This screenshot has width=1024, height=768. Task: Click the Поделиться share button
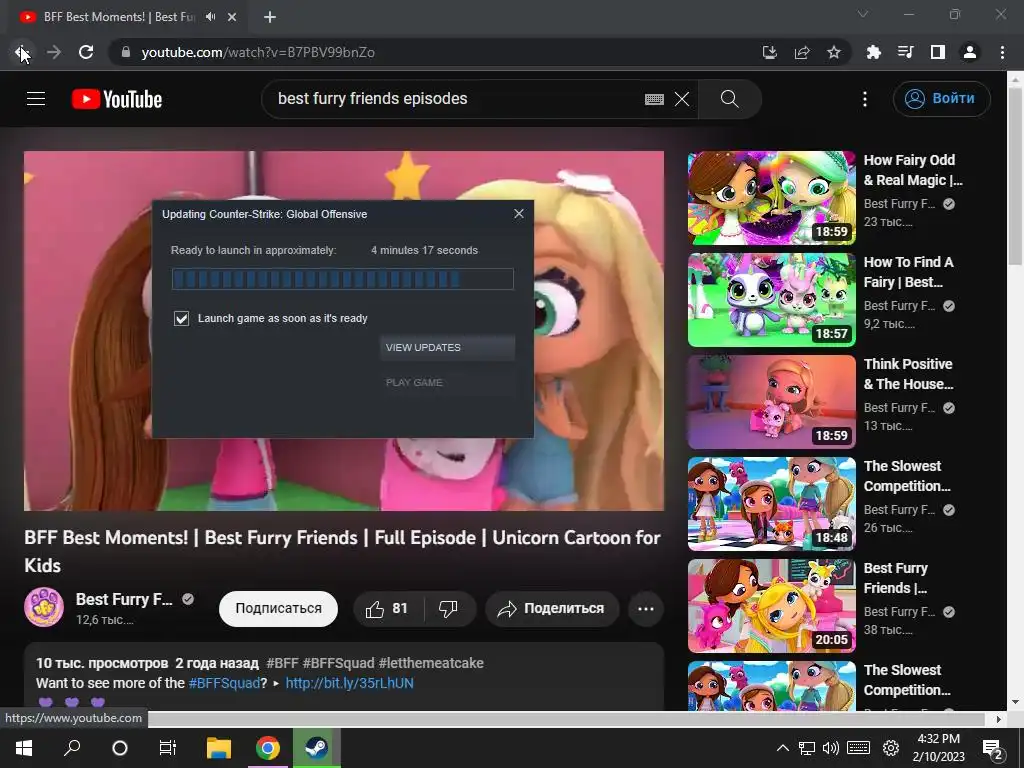(552, 609)
